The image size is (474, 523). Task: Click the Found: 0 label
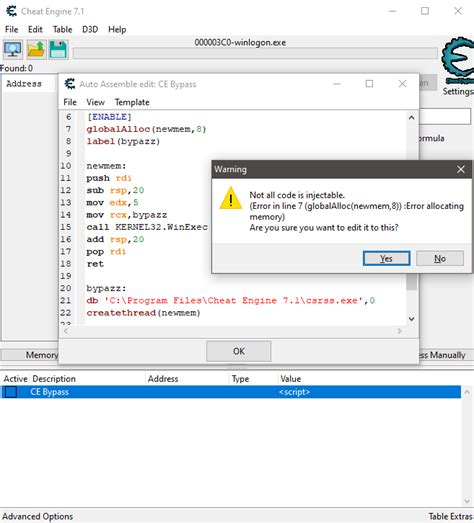pos(16,68)
